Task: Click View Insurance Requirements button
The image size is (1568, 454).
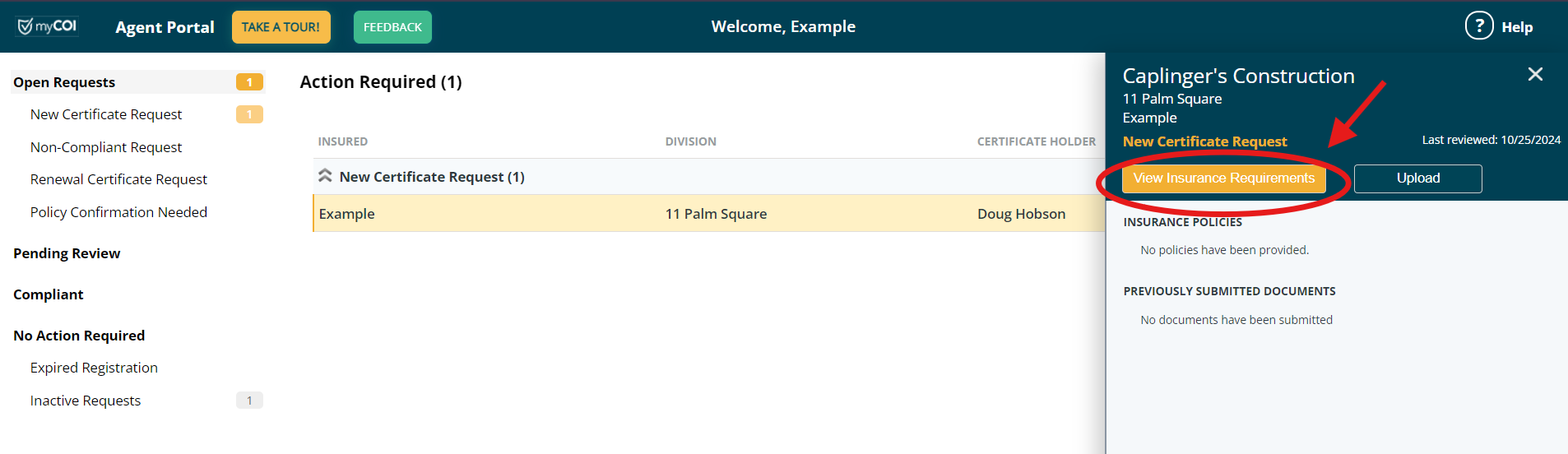Action: tap(1223, 178)
